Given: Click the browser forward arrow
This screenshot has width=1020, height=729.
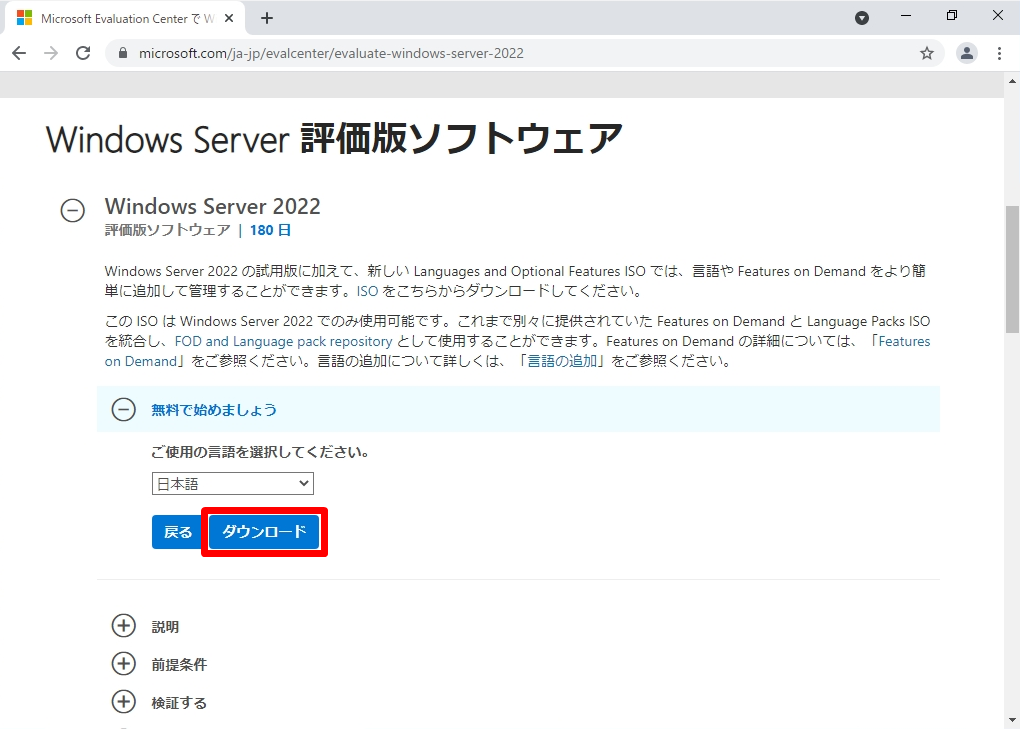Looking at the screenshot, I should (51, 53).
